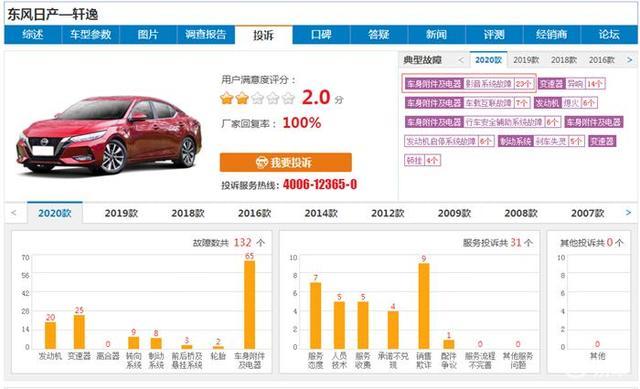Open the 口碑 reputation tab

pos(321,35)
